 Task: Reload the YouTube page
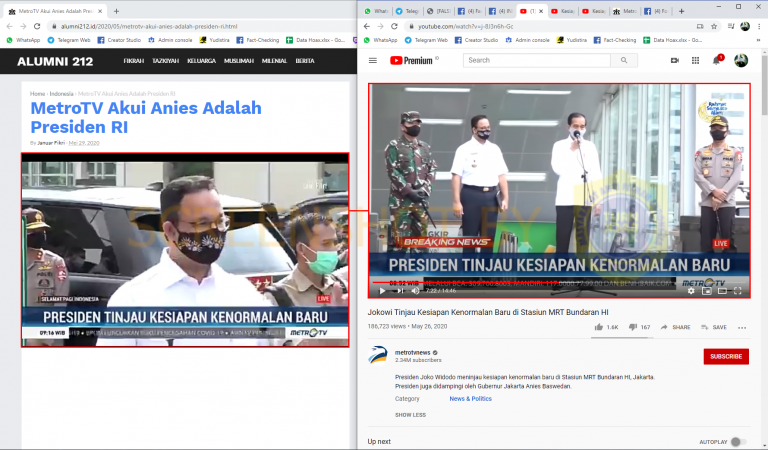pos(394,26)
